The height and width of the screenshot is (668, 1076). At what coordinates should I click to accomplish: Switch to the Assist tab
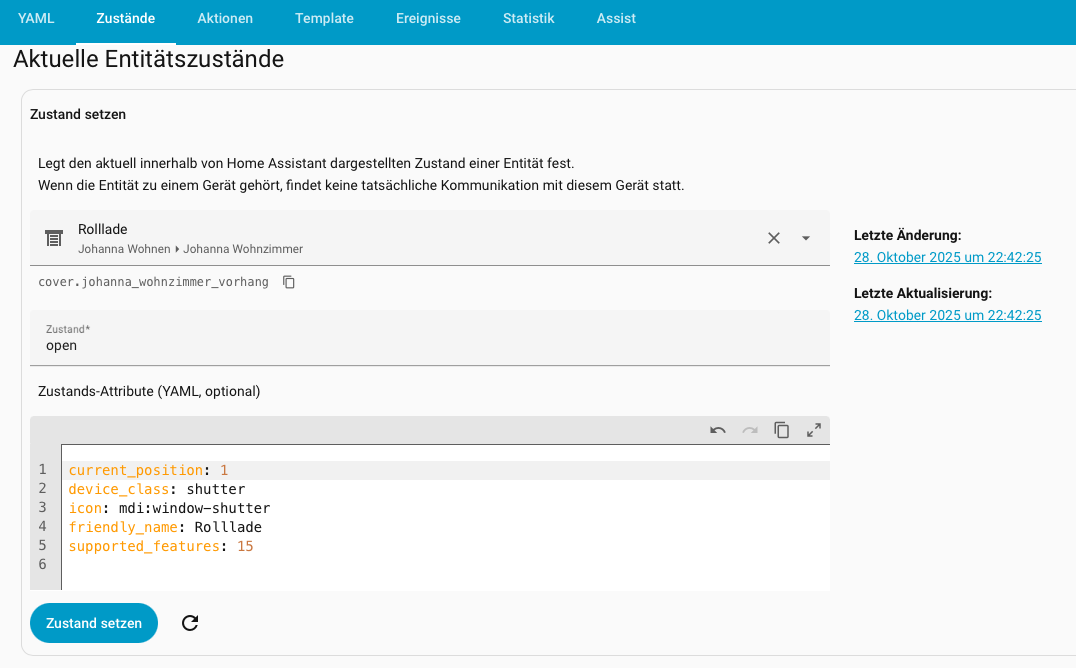(616, 18)
